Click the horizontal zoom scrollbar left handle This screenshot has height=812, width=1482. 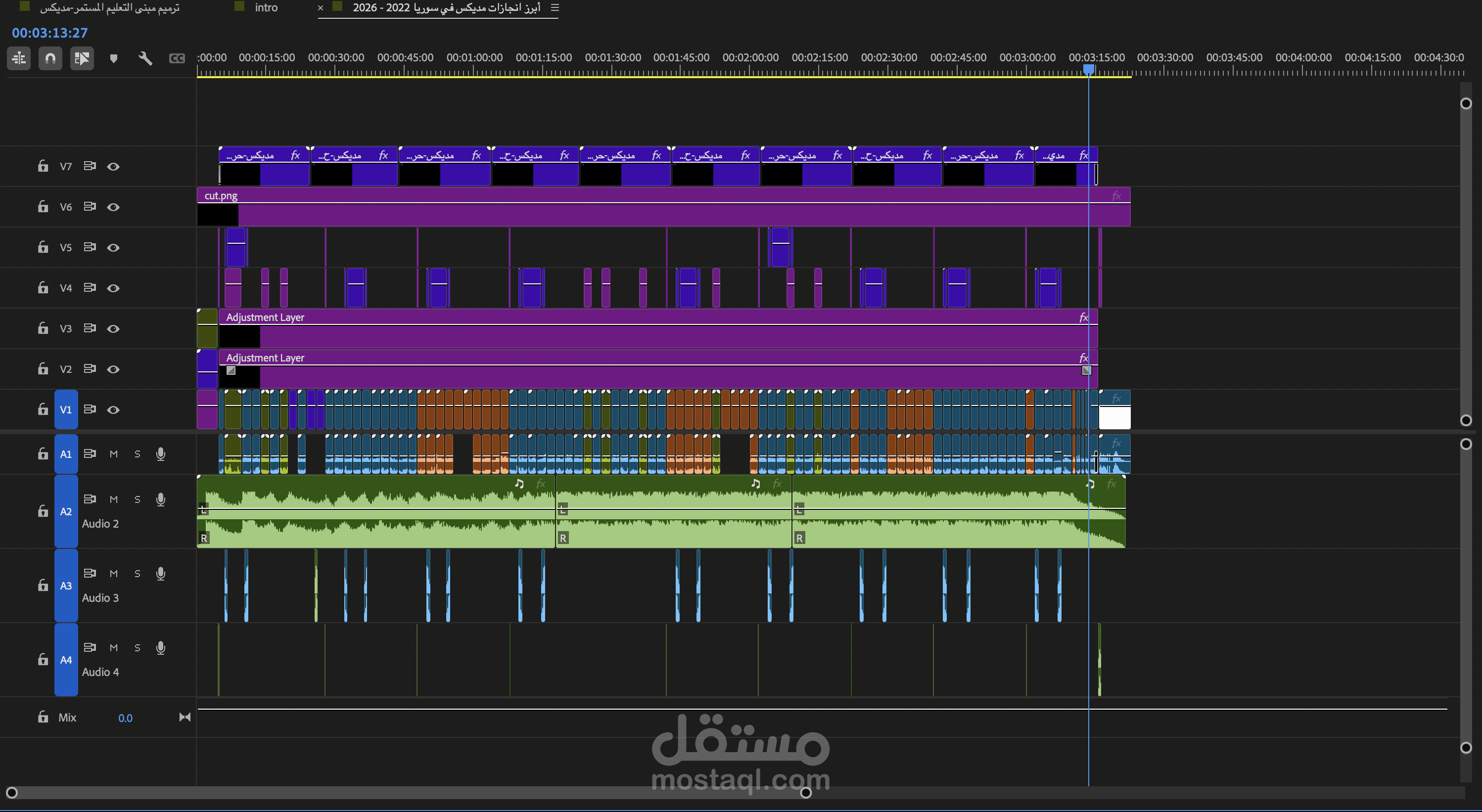11,793
